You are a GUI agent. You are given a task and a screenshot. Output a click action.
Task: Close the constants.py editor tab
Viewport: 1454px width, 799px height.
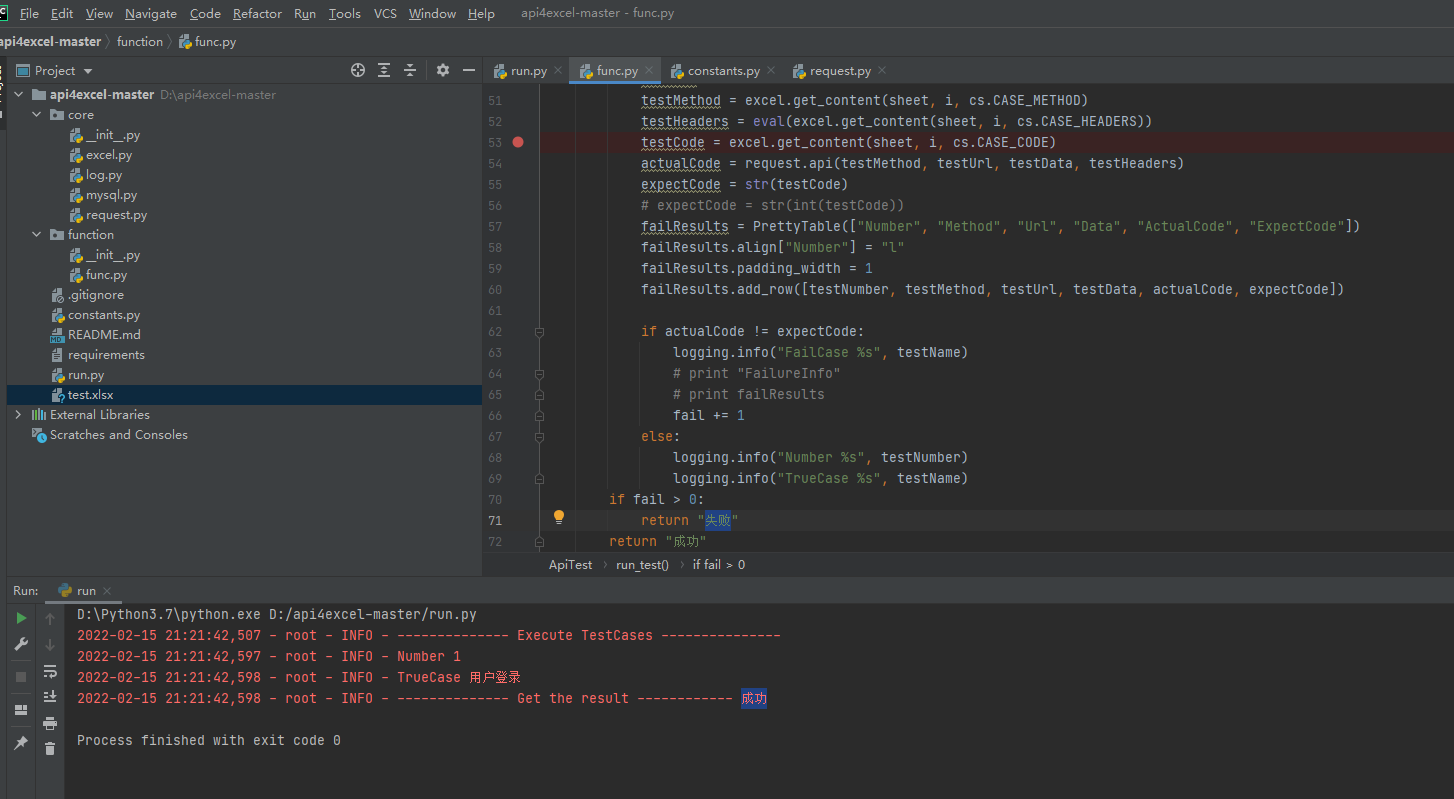[x=770, y=71]
